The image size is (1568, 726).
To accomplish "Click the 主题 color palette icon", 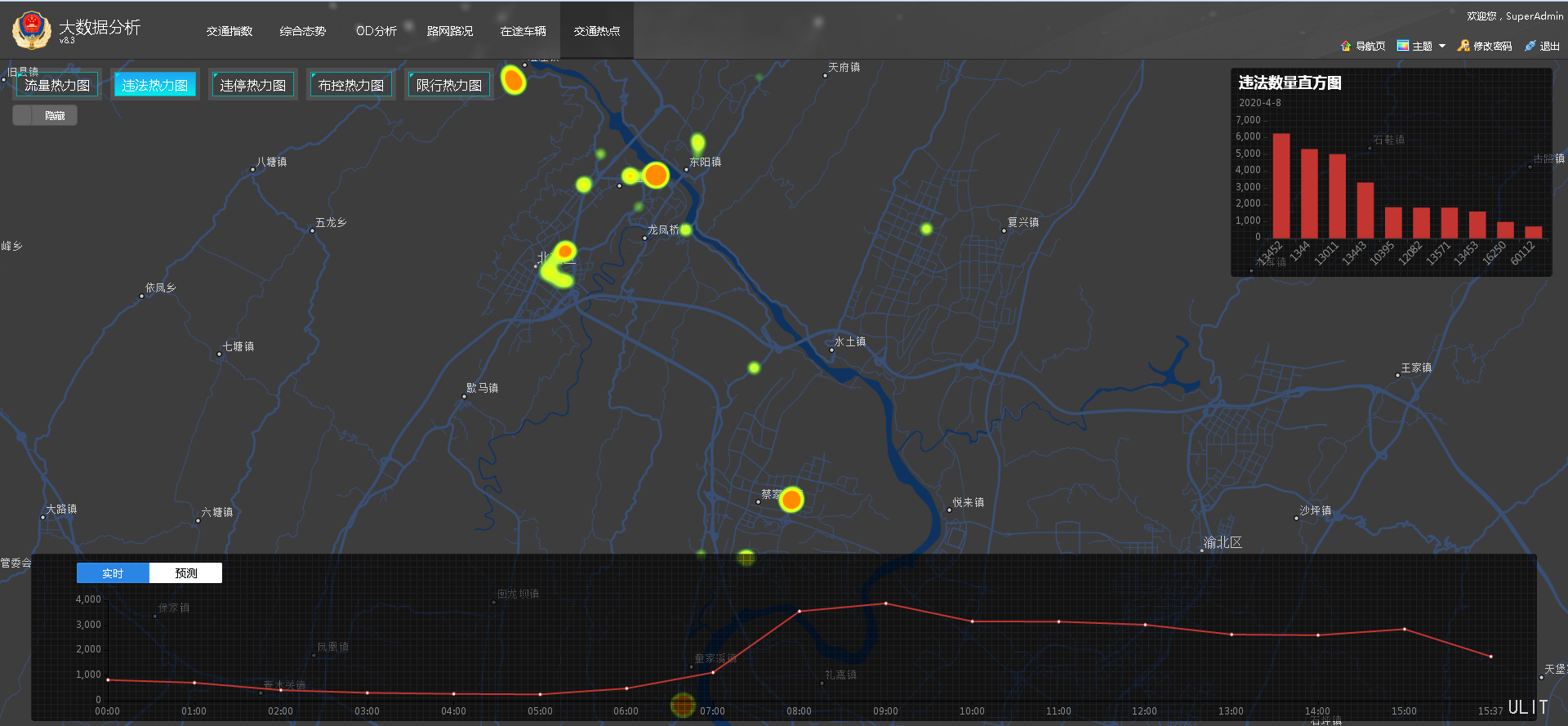I will pos(1403,46).
